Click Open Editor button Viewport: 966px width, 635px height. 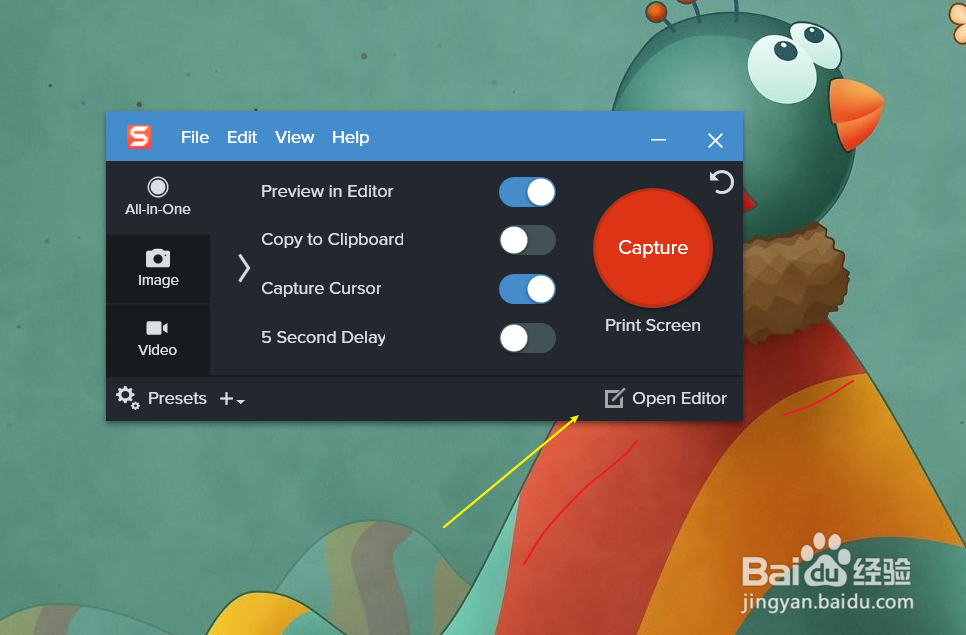pos(665,398)
